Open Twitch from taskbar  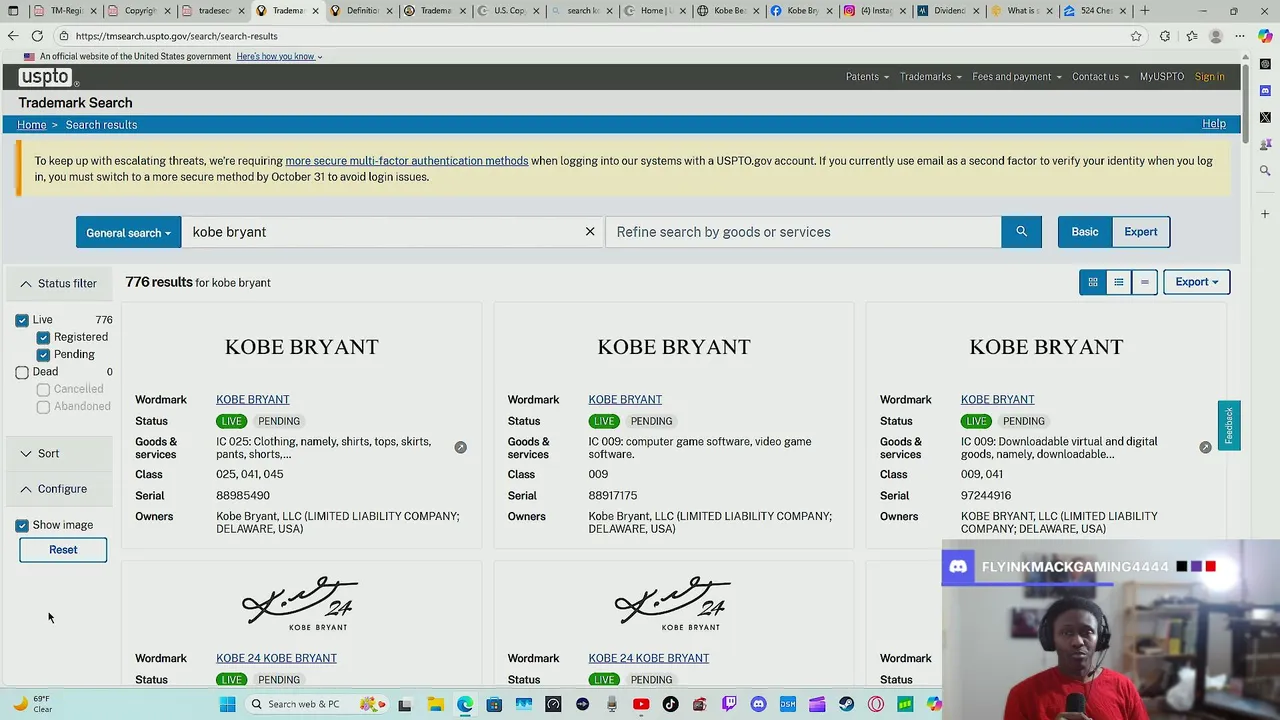(x=729, y=704)
